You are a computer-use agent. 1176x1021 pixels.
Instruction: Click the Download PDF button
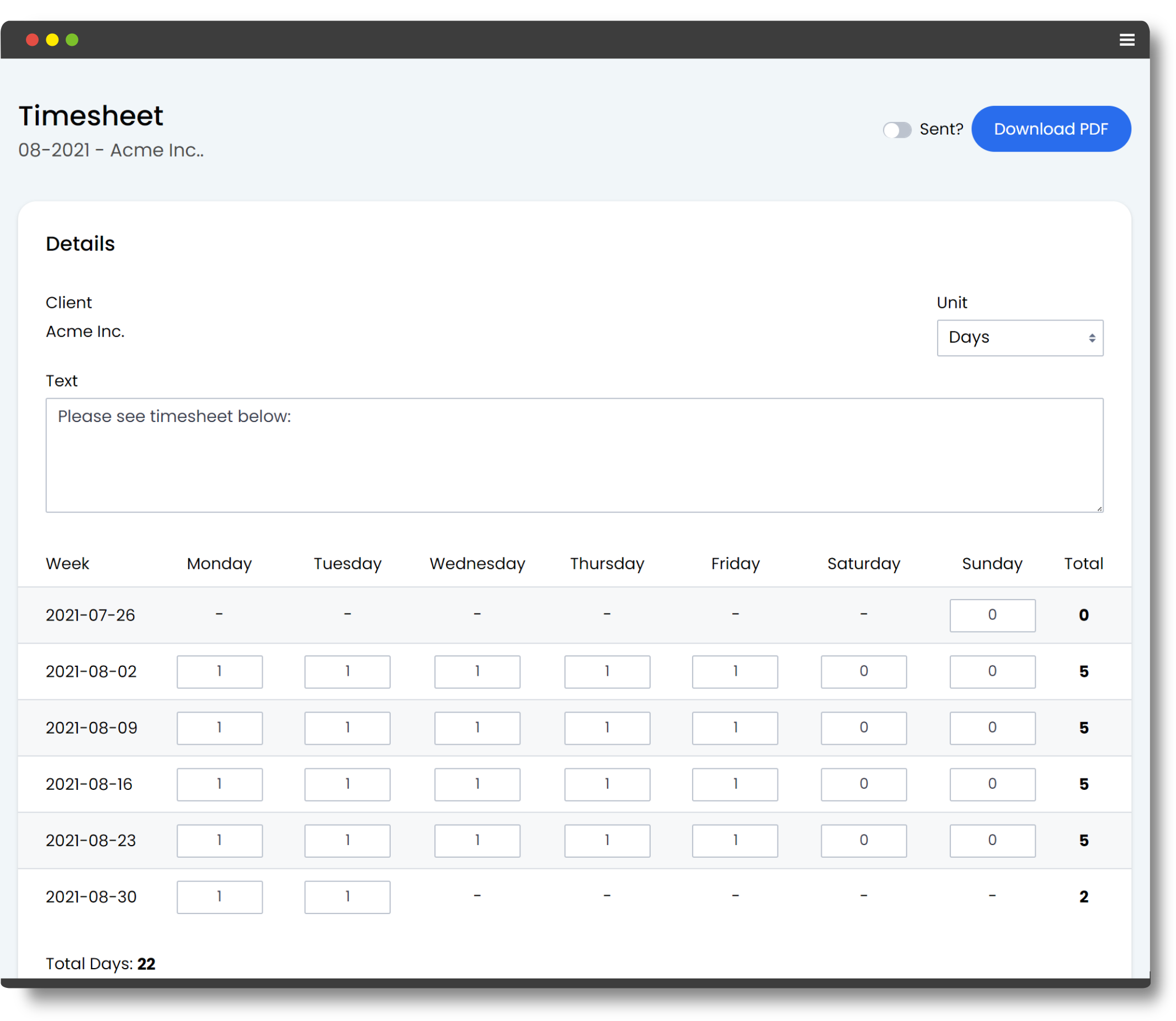pos(1051,129)
